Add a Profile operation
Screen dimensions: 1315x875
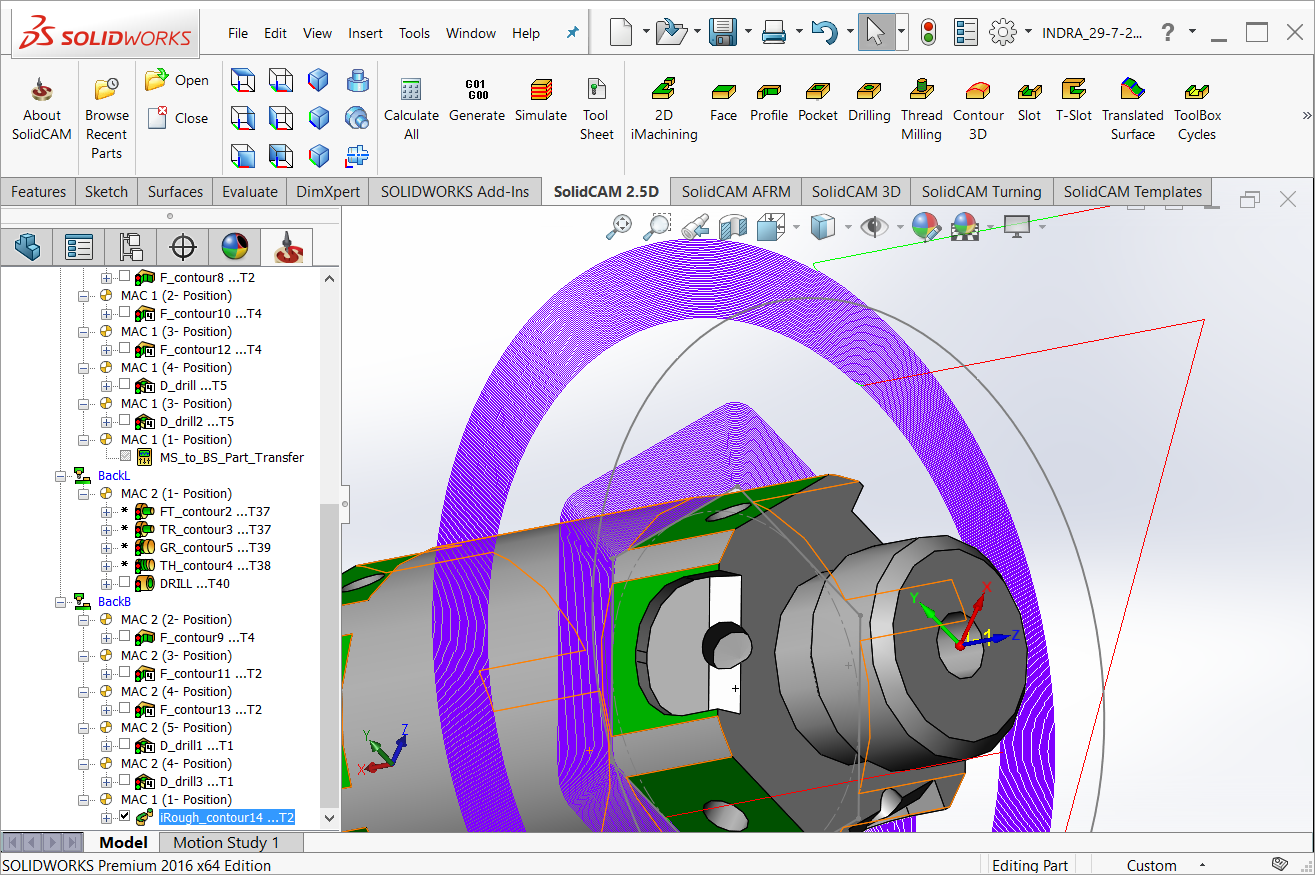click(769, 100)
